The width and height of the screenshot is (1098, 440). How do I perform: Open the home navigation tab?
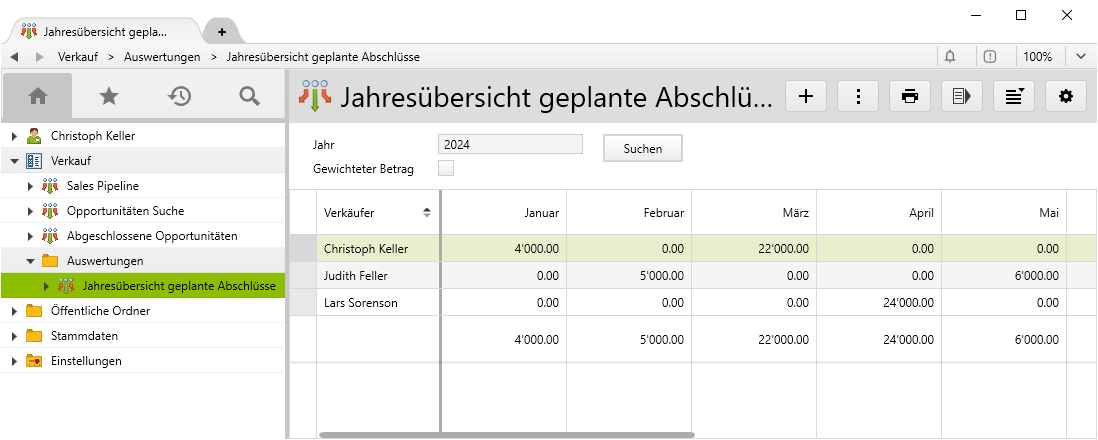point(38,96)
